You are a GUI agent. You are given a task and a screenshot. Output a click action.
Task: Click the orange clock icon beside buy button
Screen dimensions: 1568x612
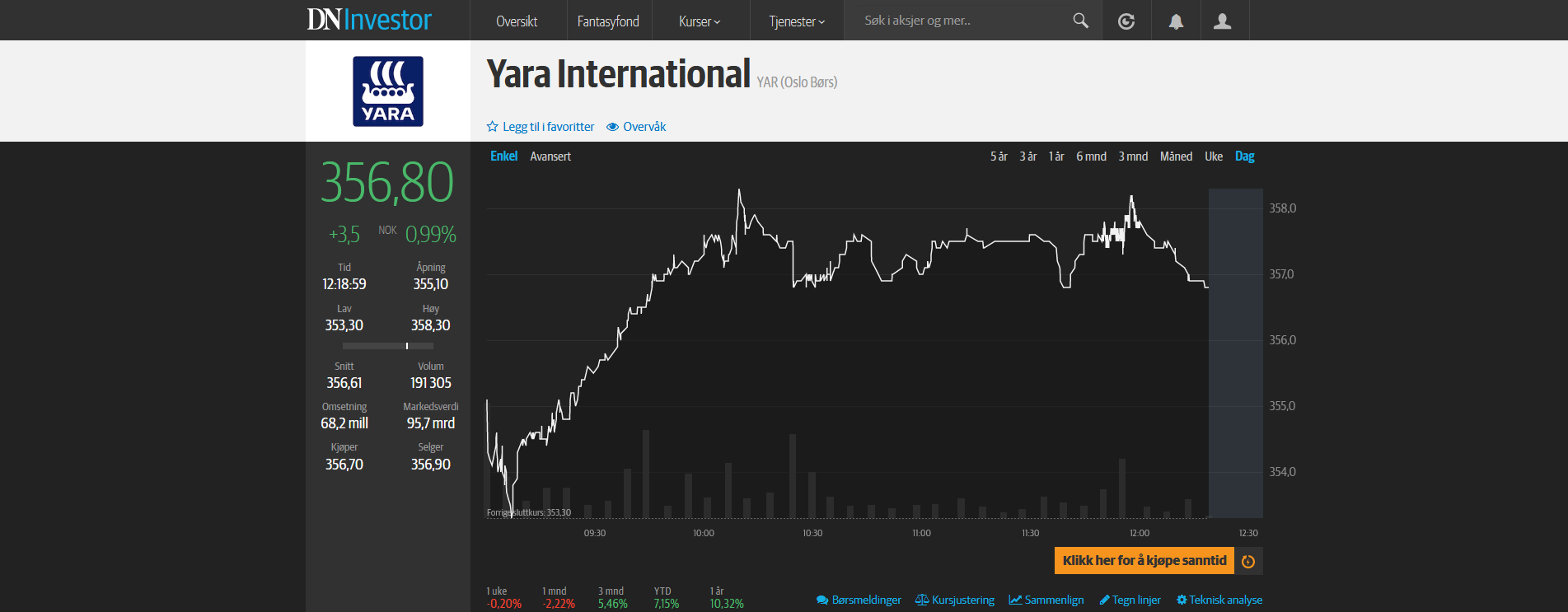1248,561
